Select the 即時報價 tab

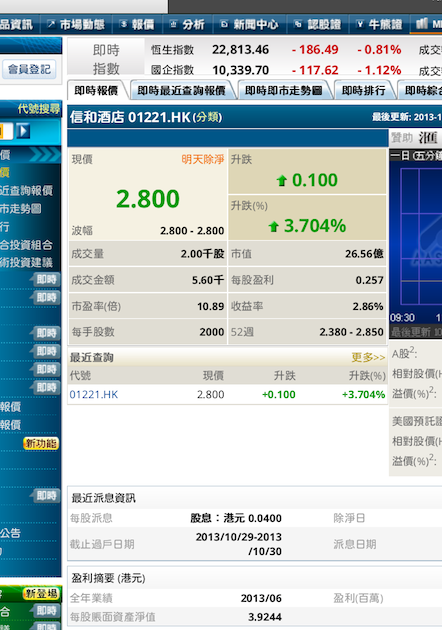pyautogui.click(x=96, y=90)
